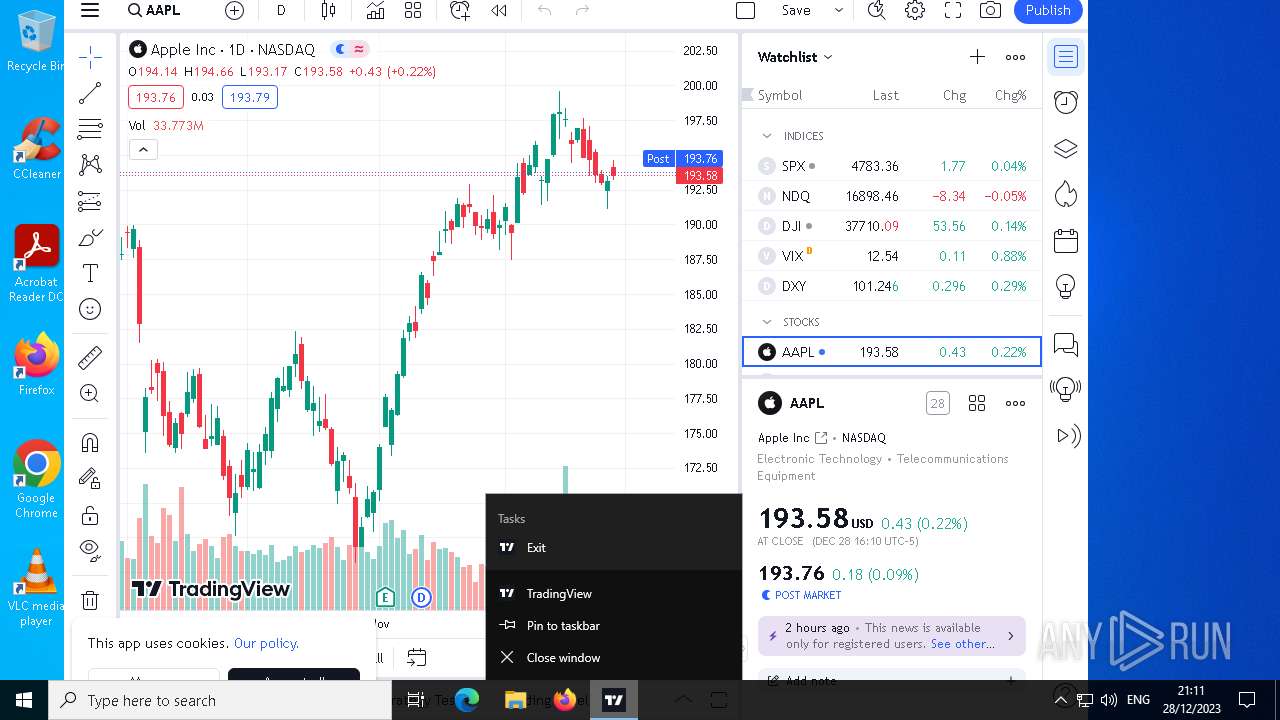Start bar replay with the rewind icon
1280x720 pixels.
point(498,10)
